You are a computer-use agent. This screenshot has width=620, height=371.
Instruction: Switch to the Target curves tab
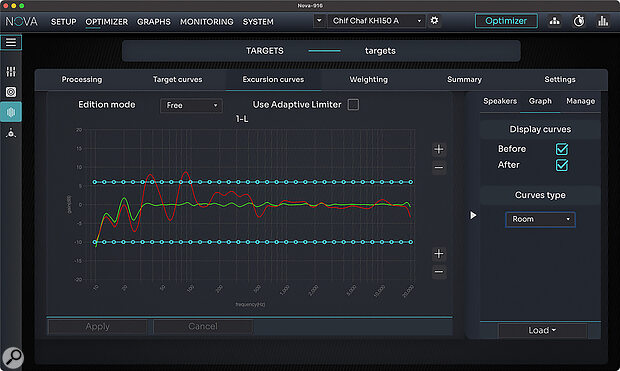click(178, 80)
